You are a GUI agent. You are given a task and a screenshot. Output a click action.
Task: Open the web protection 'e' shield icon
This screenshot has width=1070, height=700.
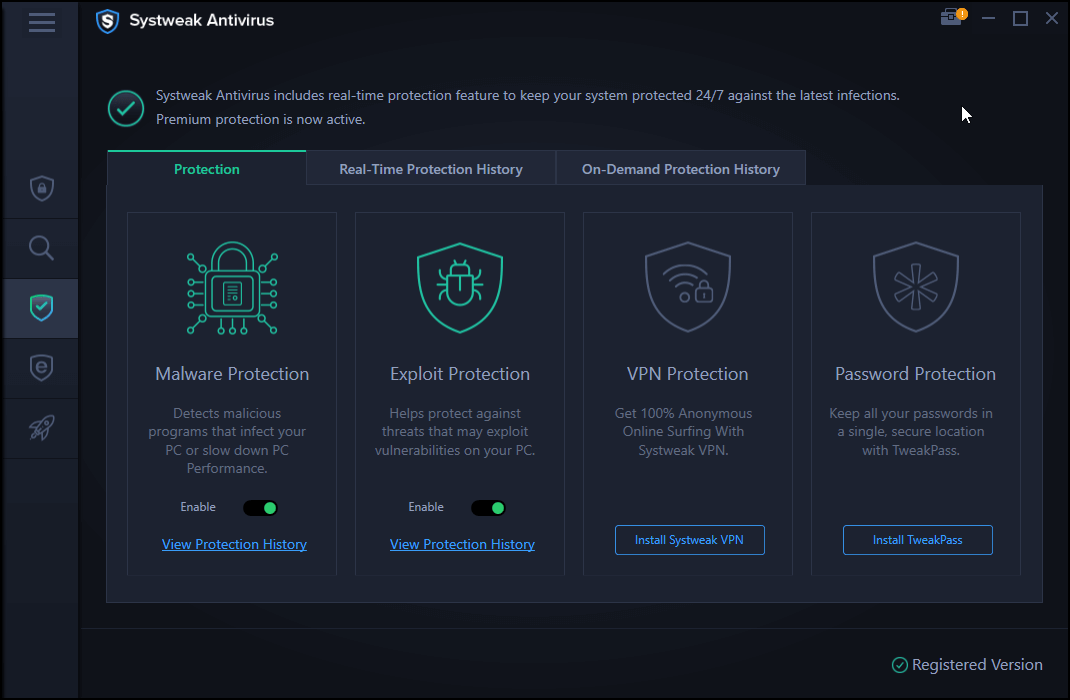pyautogui.click(x=41, y=368)
